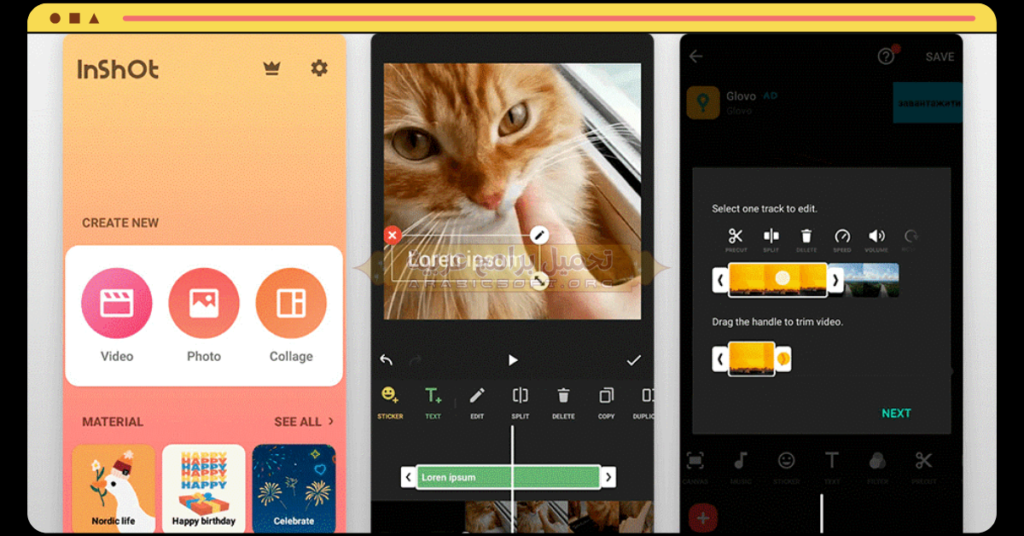Copy the selected text layer
The width and height of the screenshot is (1024, 536).
tap(606, 402)
